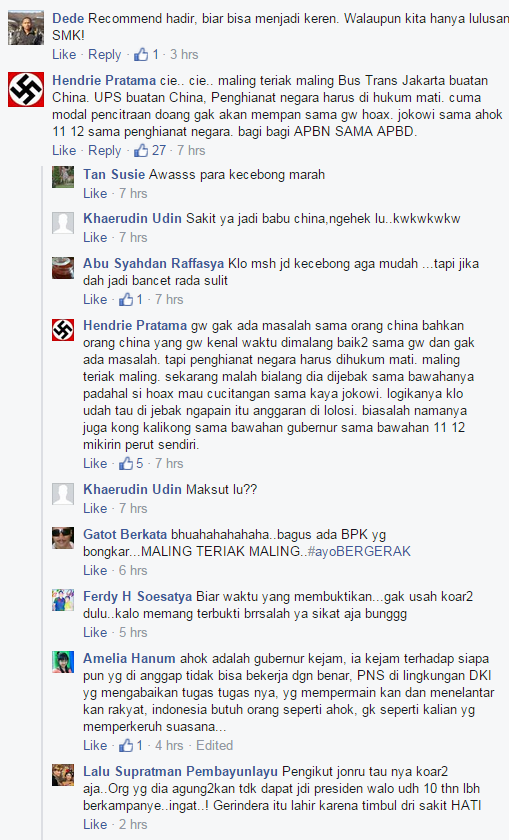Like Tan Susie's reply

pyautogui.click(x=95, y=193)
